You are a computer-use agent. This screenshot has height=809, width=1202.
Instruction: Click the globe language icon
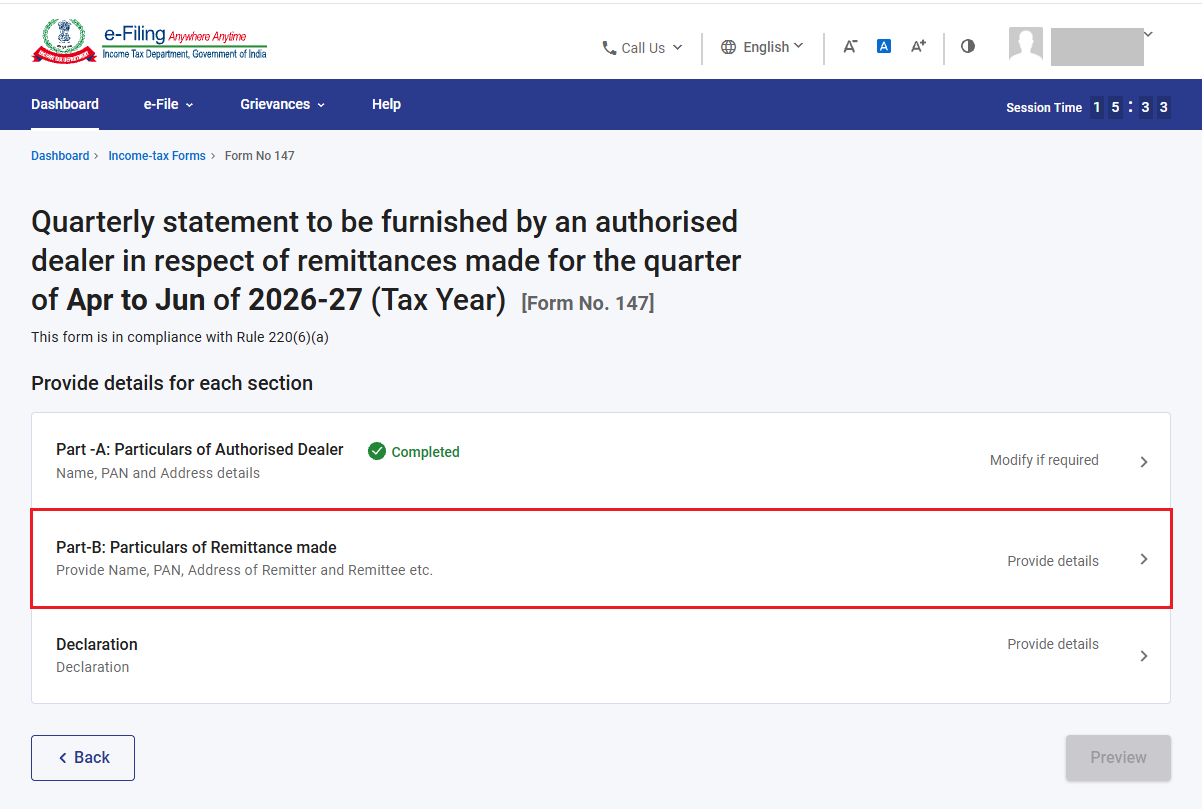(728, 47)
